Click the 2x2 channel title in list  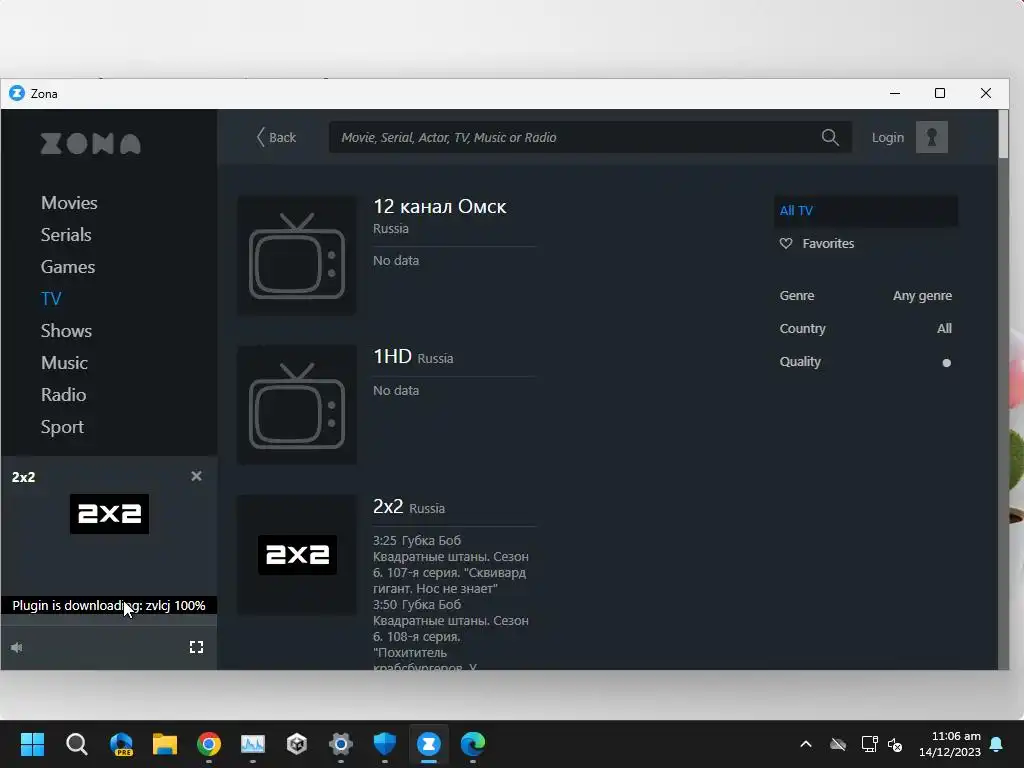point(388,506)
